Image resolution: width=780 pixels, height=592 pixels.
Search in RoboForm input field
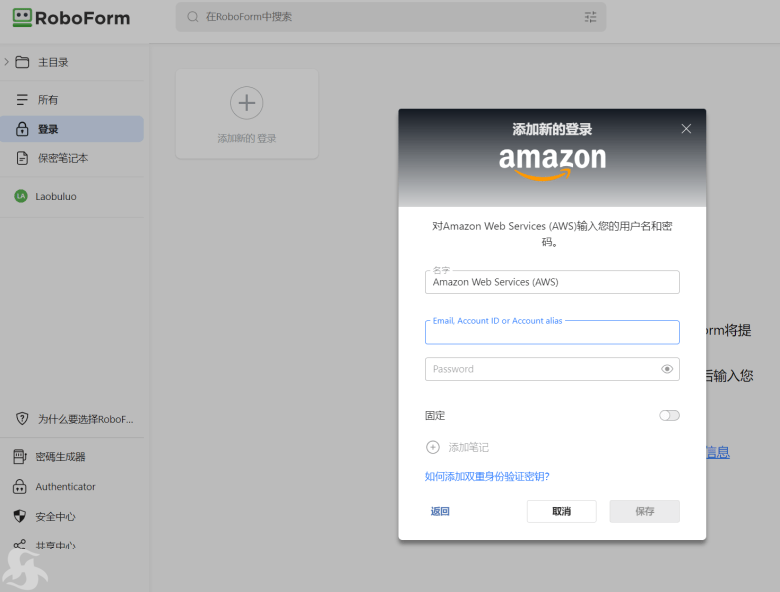click(x=390, y=17)
